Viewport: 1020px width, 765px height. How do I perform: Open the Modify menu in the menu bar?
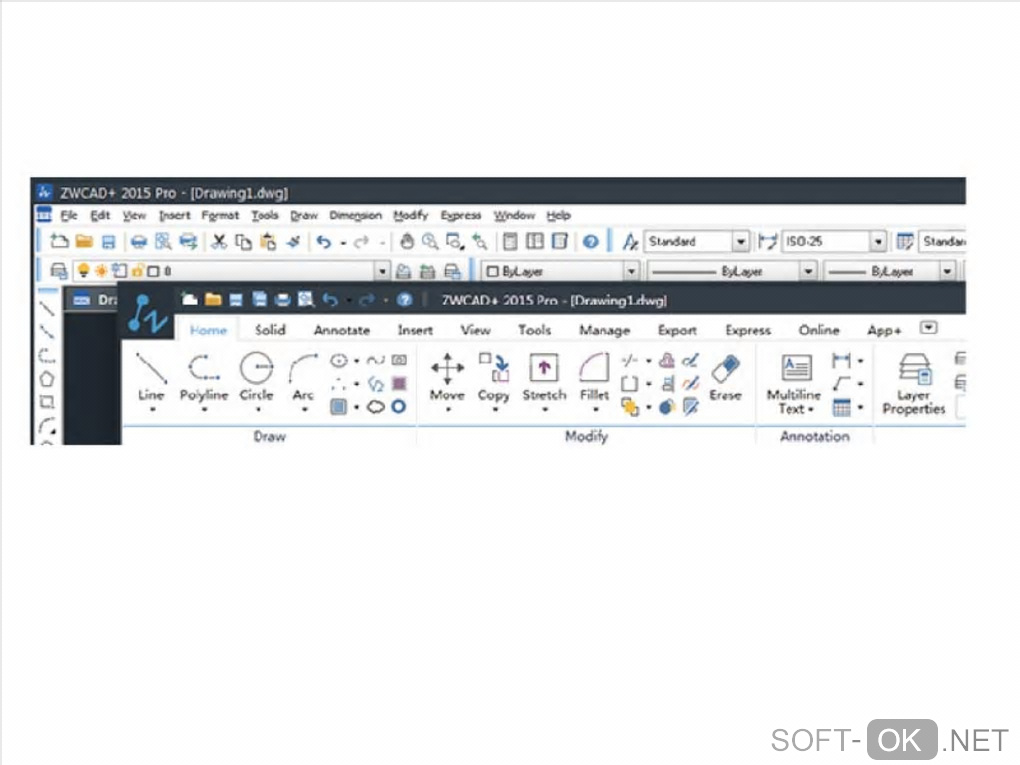(410, 215)
